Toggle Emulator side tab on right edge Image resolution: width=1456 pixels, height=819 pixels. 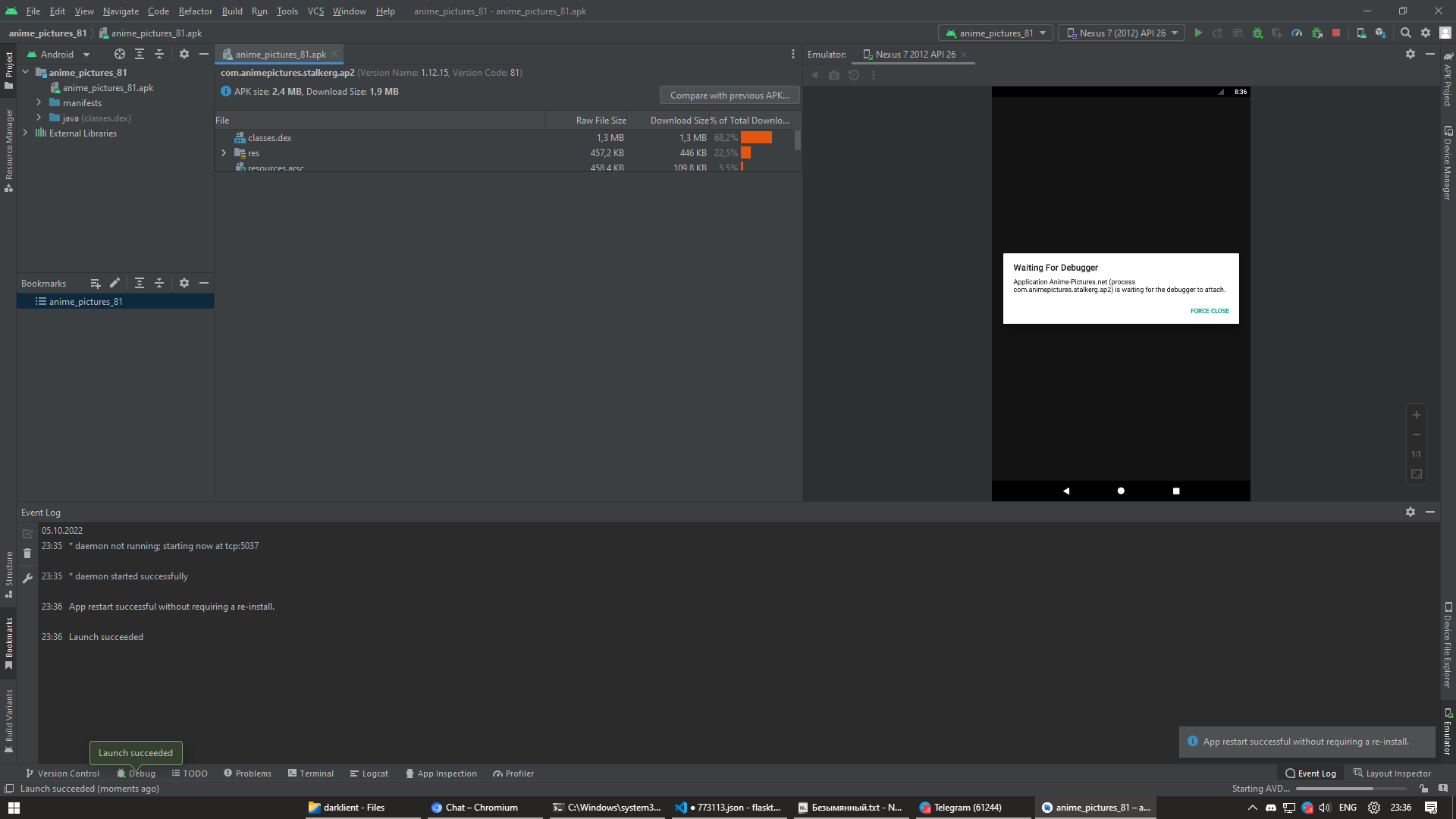[x=1448, y=732]
